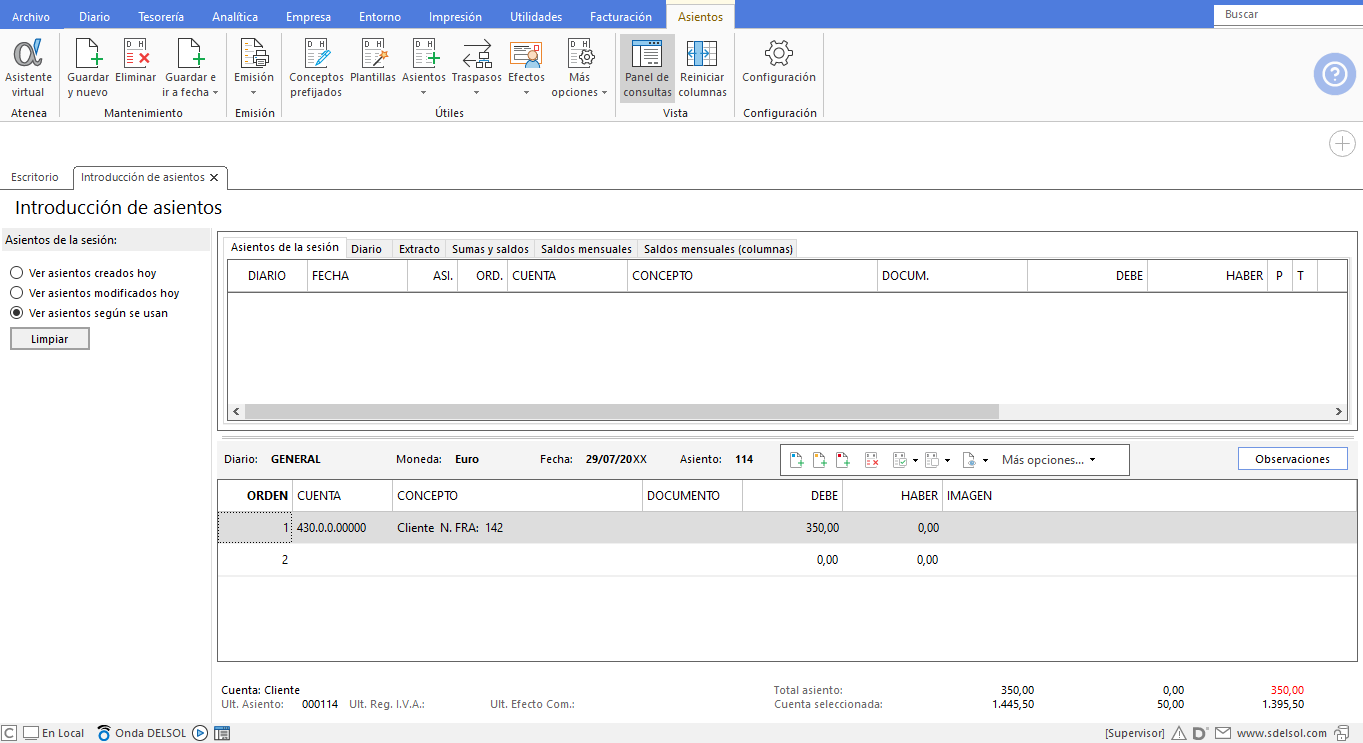Click the horizontal scrollbar of session grid

click(621, 411)
